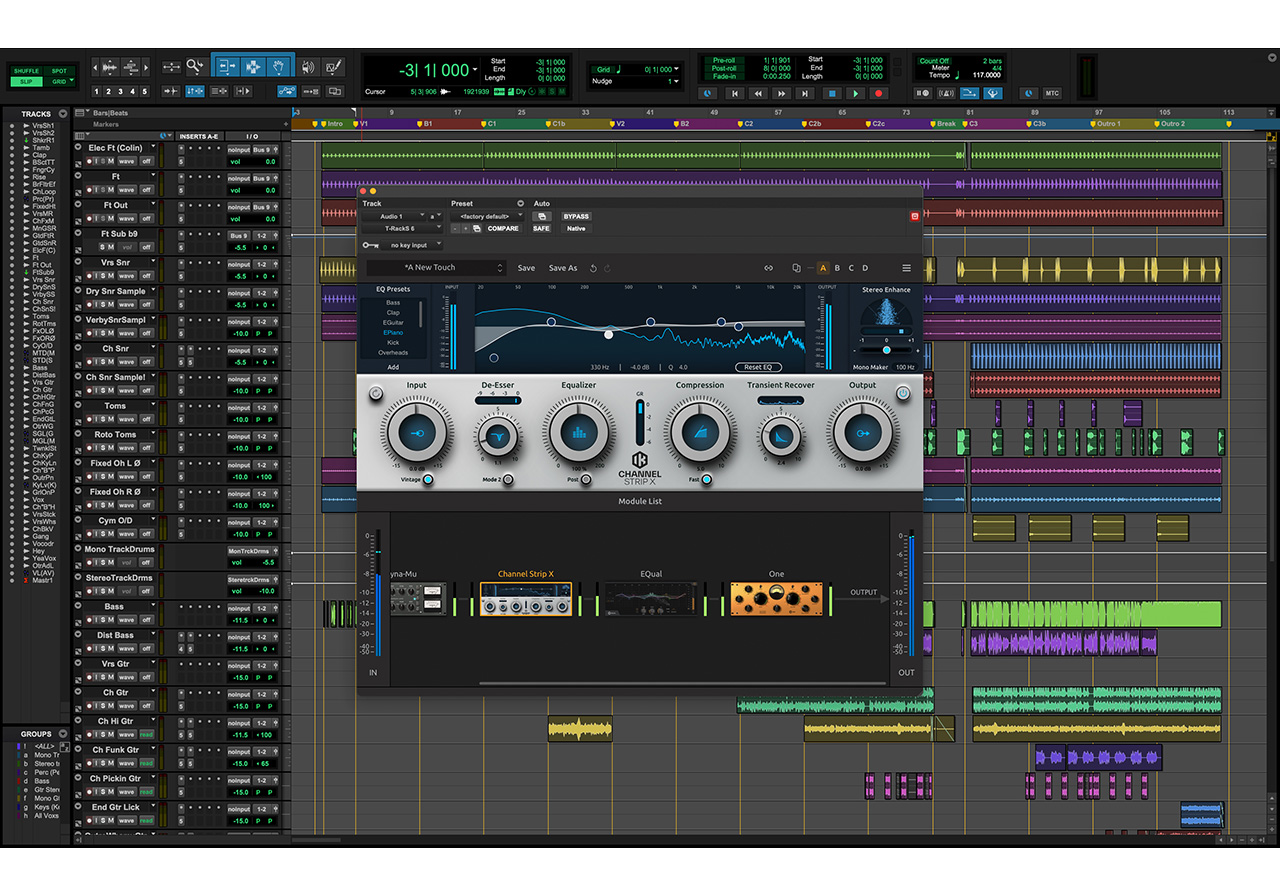Click the plugin BYPASS button

(x=576, y=216)
